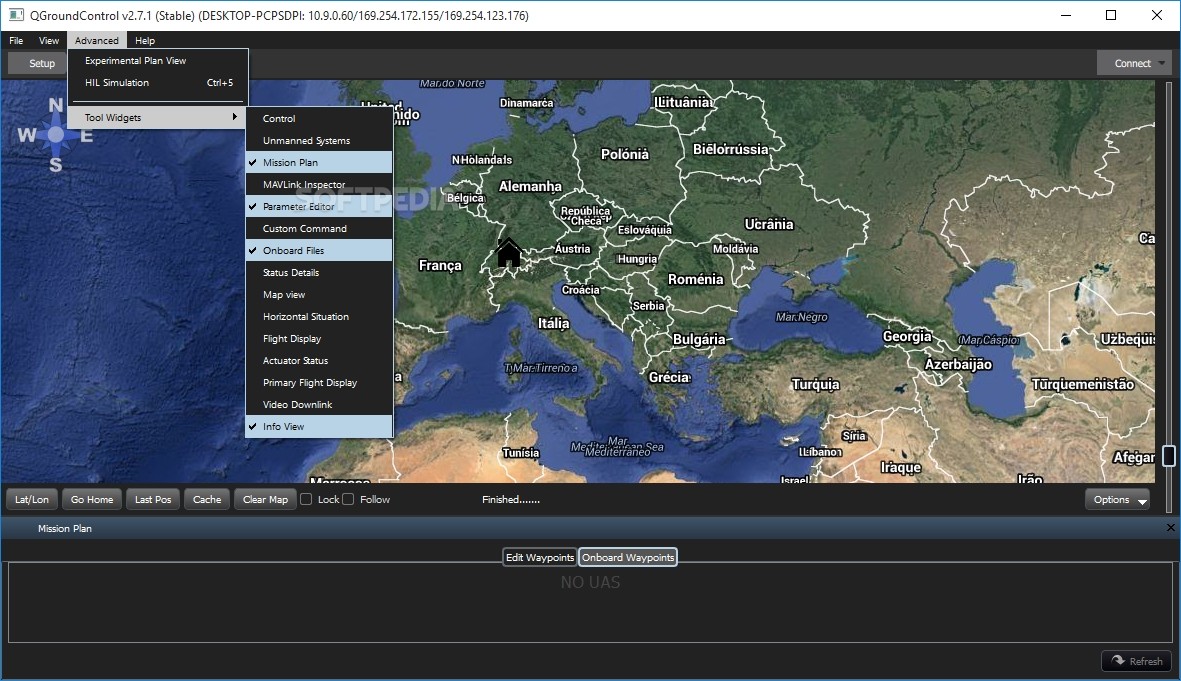This screenshot has height=681, width=1181.
Task: Toggle Info View widget off
Action: point(319,426)
